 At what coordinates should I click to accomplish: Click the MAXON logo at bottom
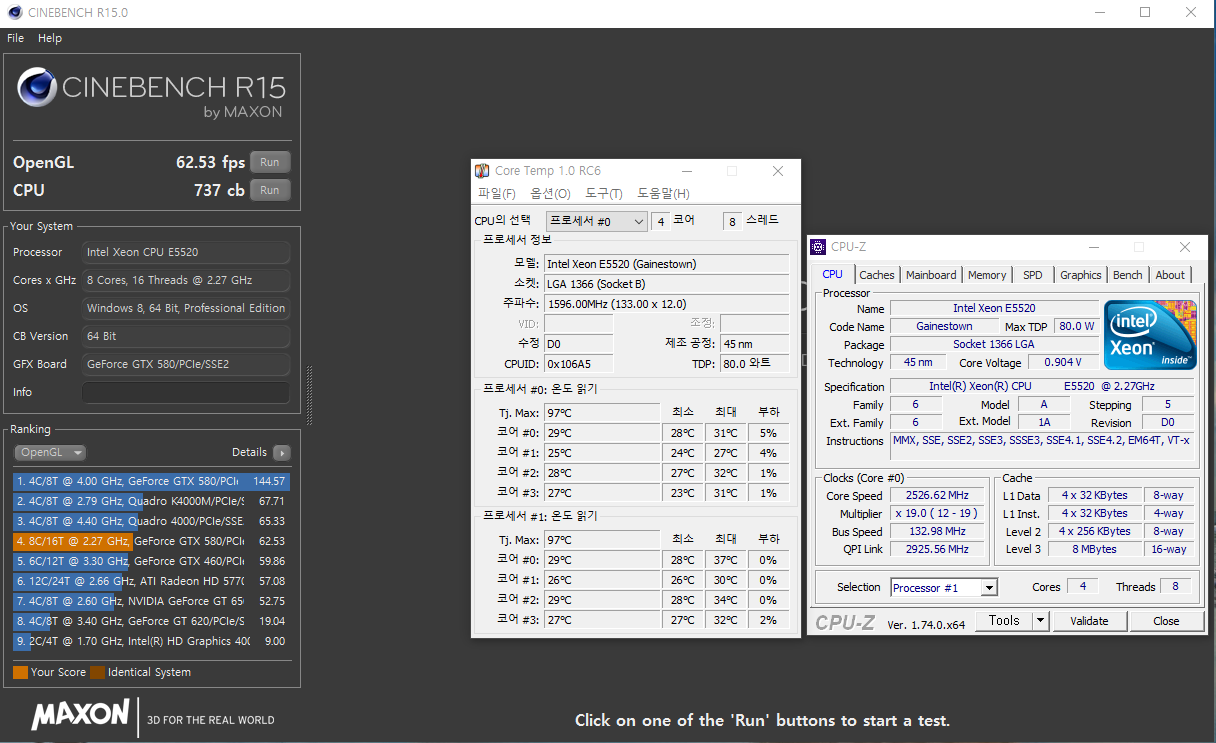pos(80,715)
